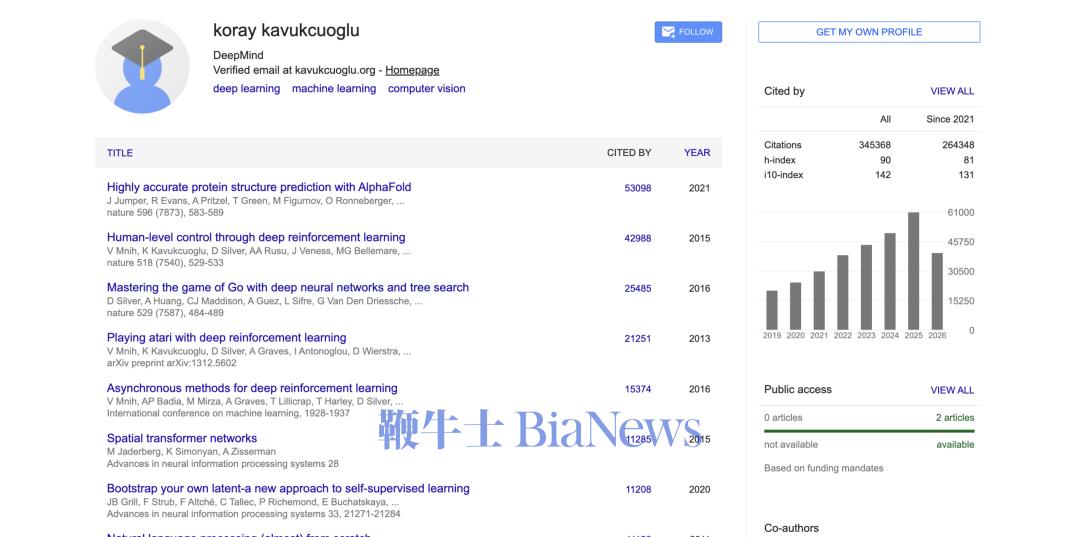Open Spatial transformer networks paper
Viewport: 1080px width, 537px height.
coord(182,439)
